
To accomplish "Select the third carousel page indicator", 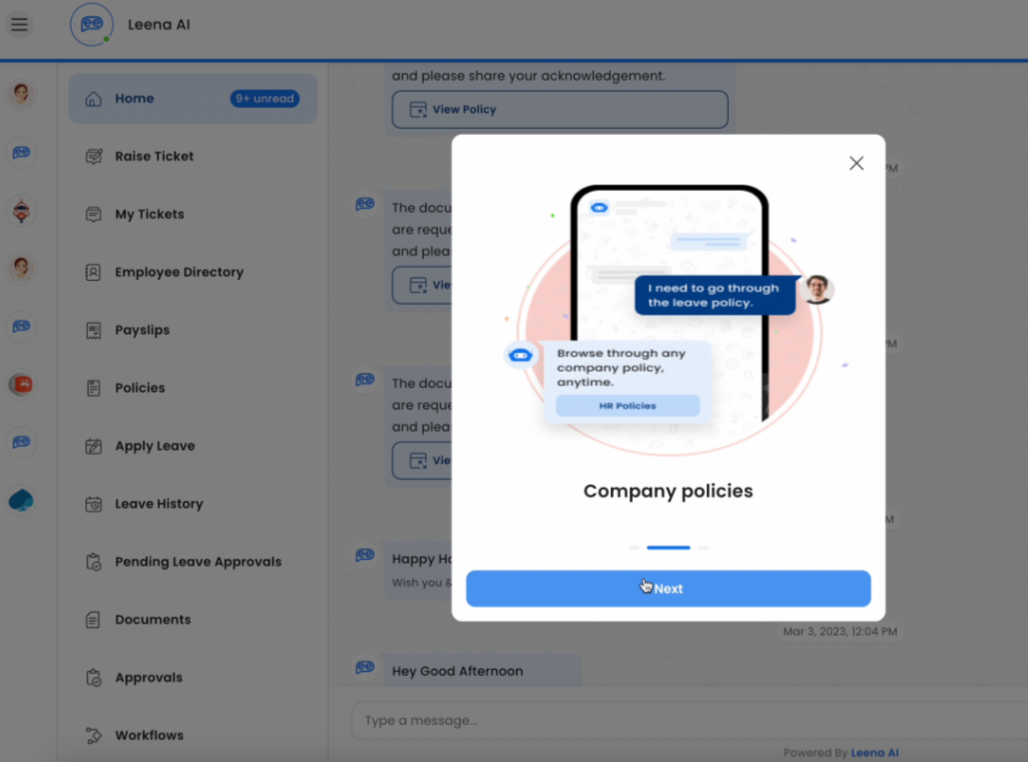I will pyautogui.click(x=703, y=548).
